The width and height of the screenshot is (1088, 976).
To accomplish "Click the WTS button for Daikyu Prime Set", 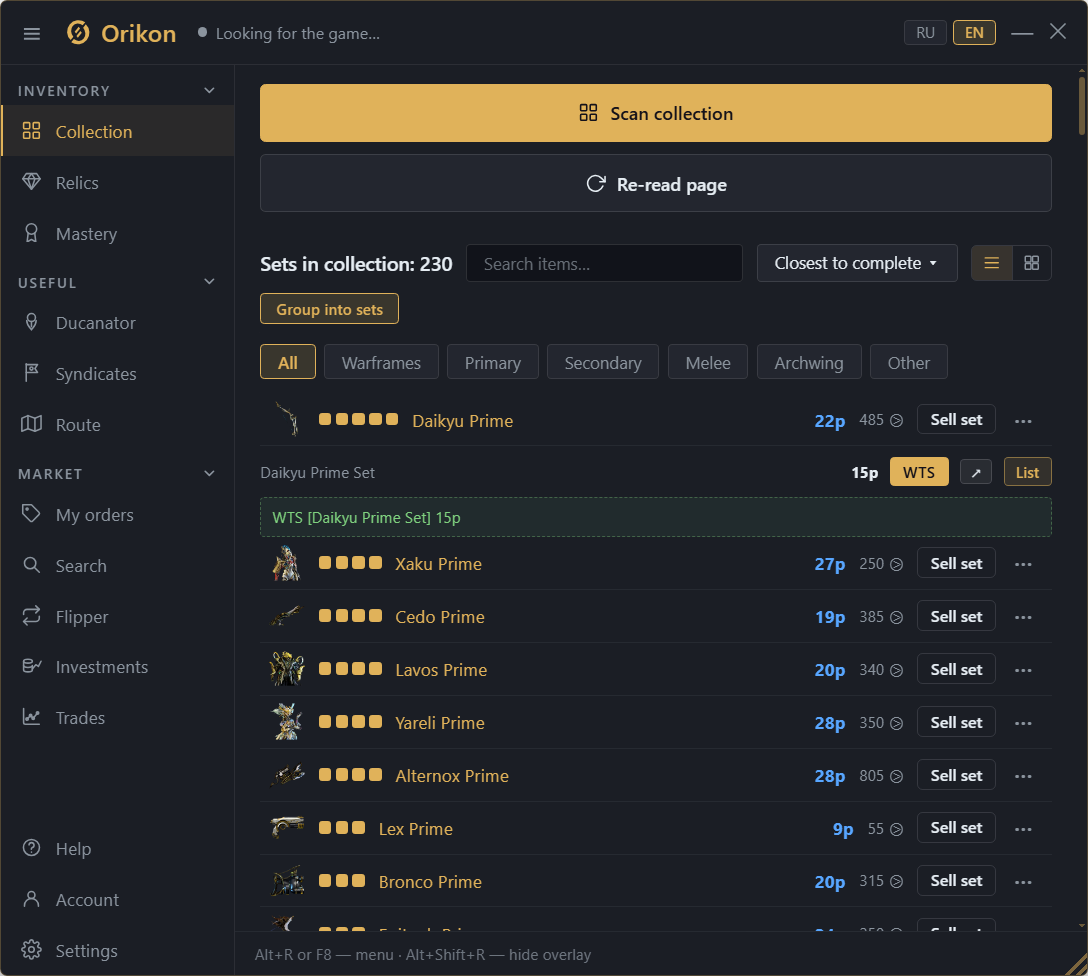I will tap(919, 472).
